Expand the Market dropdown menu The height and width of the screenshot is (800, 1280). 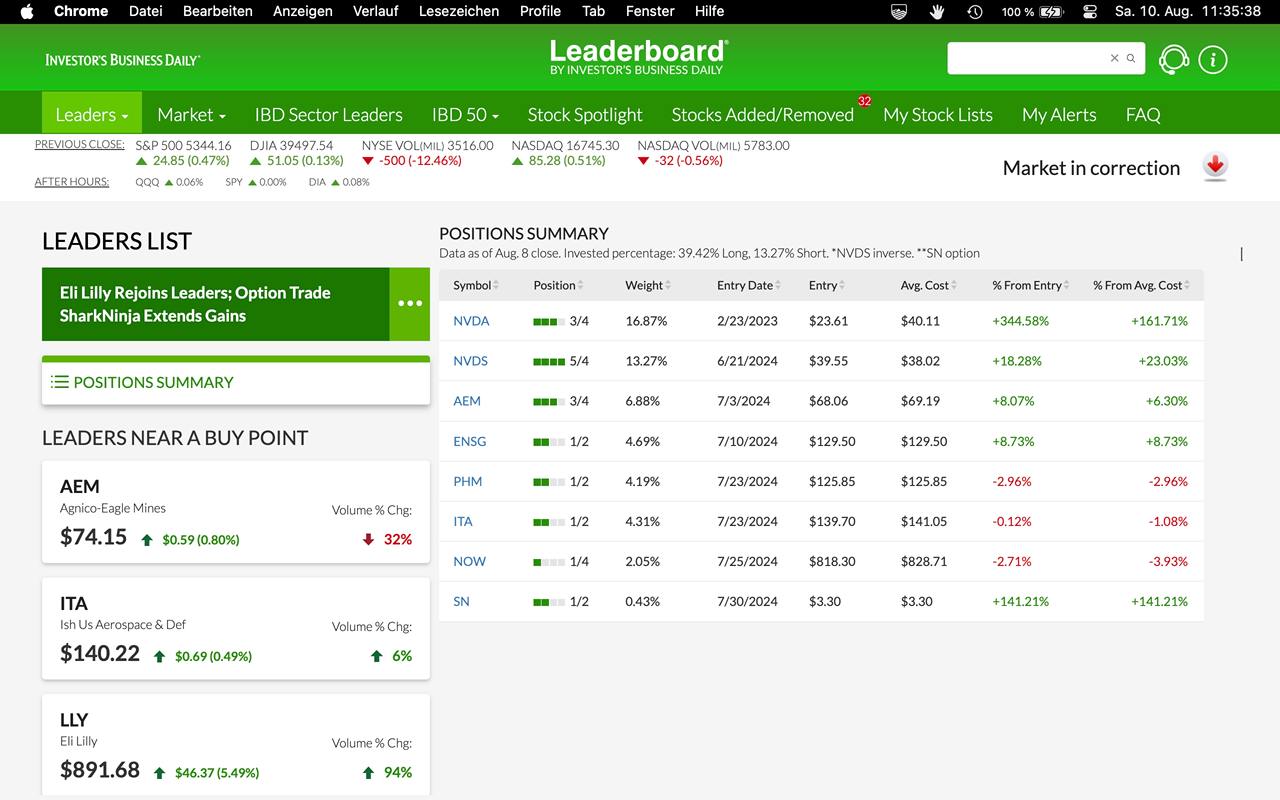(191, 114)
